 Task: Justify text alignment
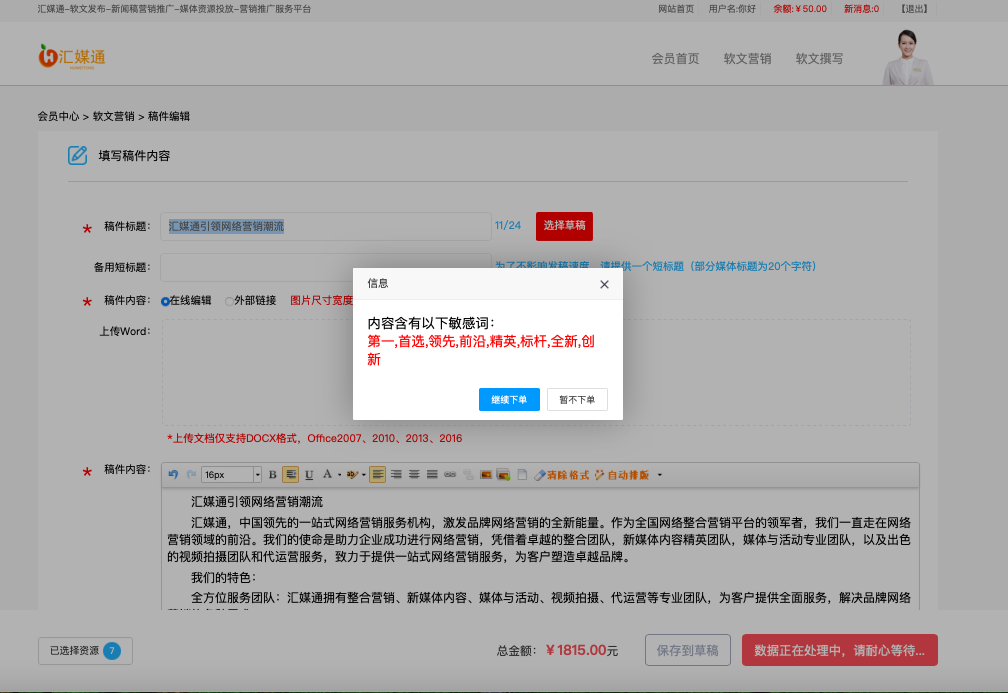[432, 474]
